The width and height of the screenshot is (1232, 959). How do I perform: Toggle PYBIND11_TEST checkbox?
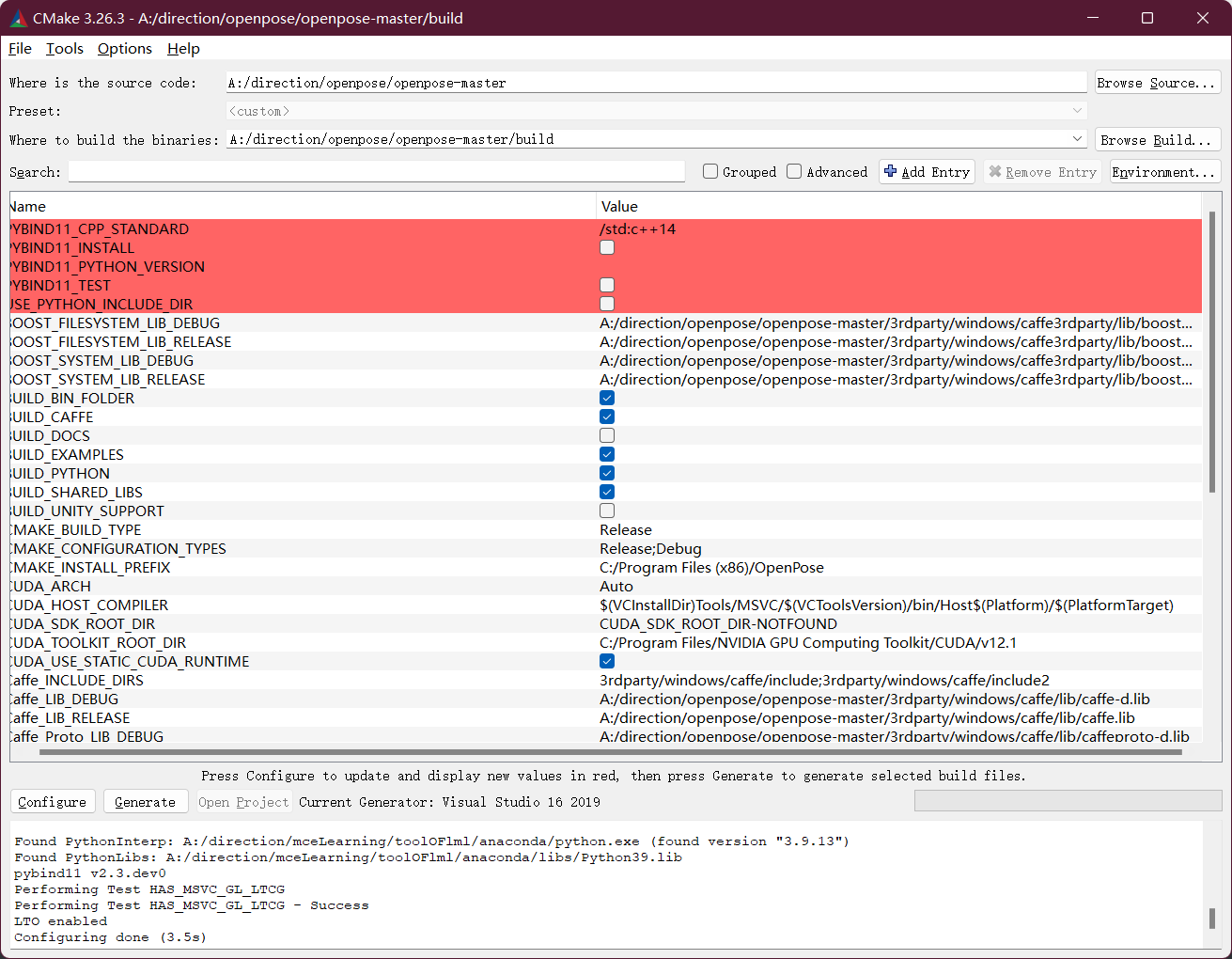[607, 285]
